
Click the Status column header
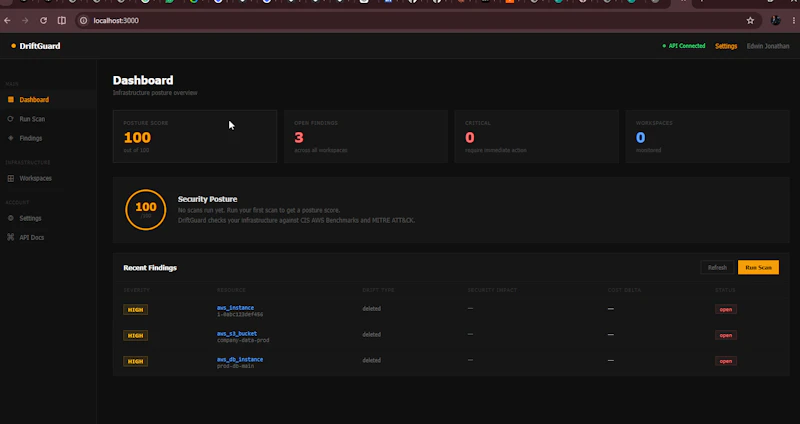point(725,290)
